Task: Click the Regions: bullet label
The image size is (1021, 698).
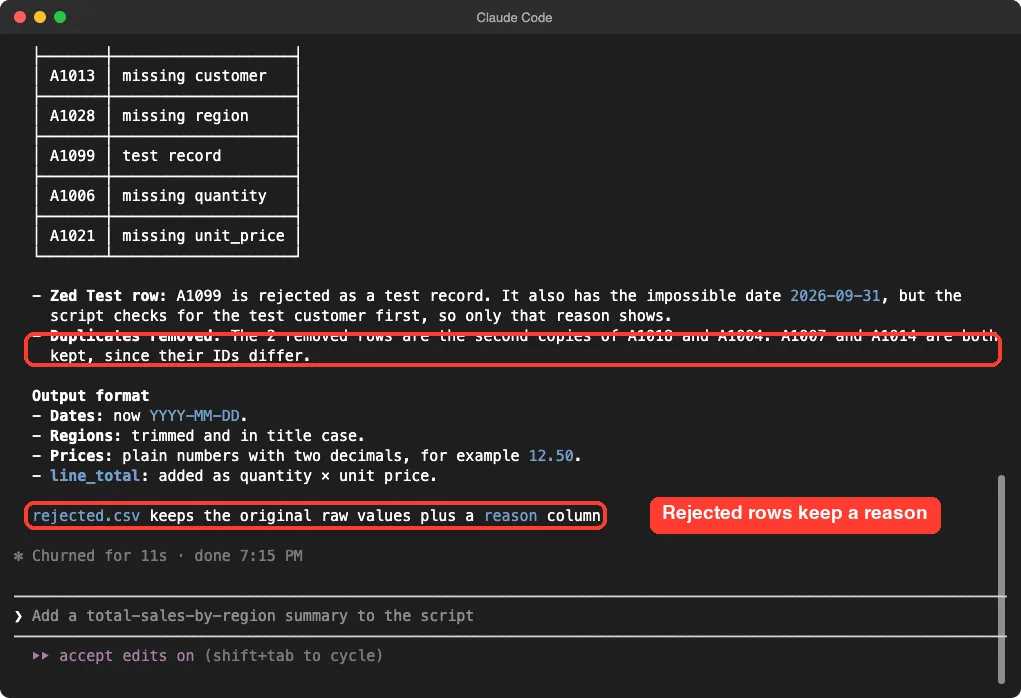Action: pos(86,436)
